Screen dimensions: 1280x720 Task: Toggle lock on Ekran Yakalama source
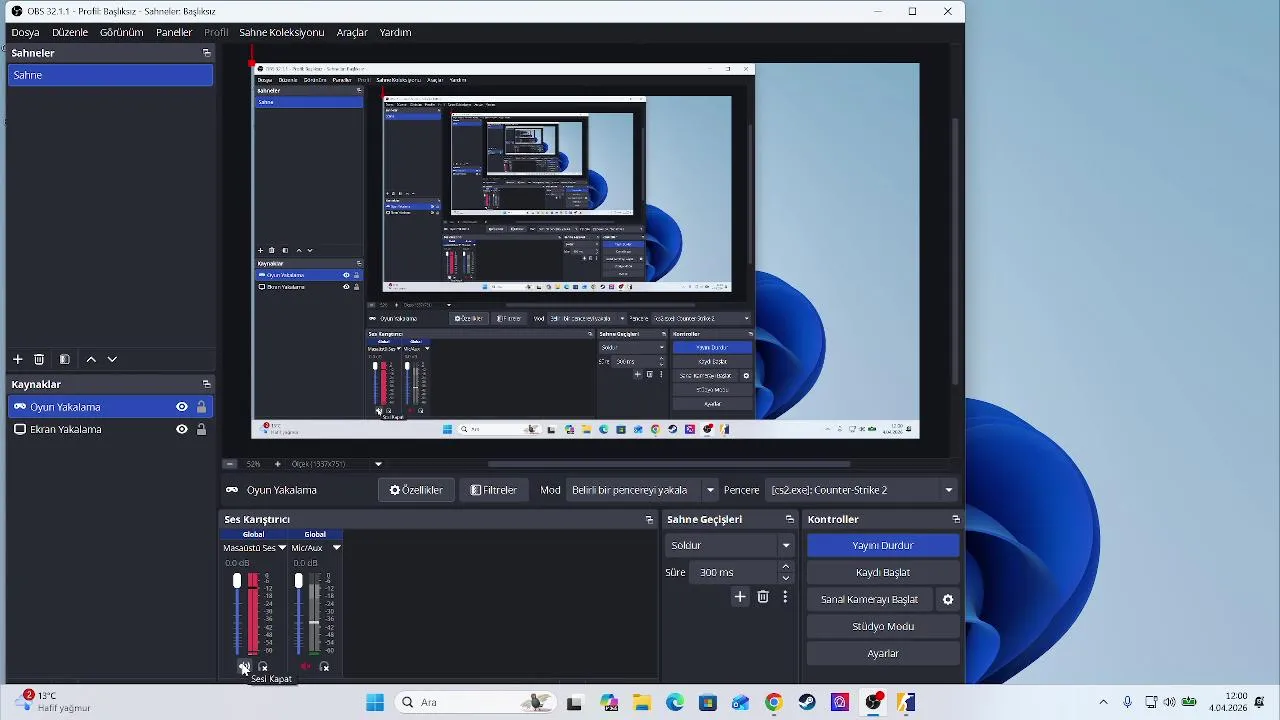click(x=201, y=429)
